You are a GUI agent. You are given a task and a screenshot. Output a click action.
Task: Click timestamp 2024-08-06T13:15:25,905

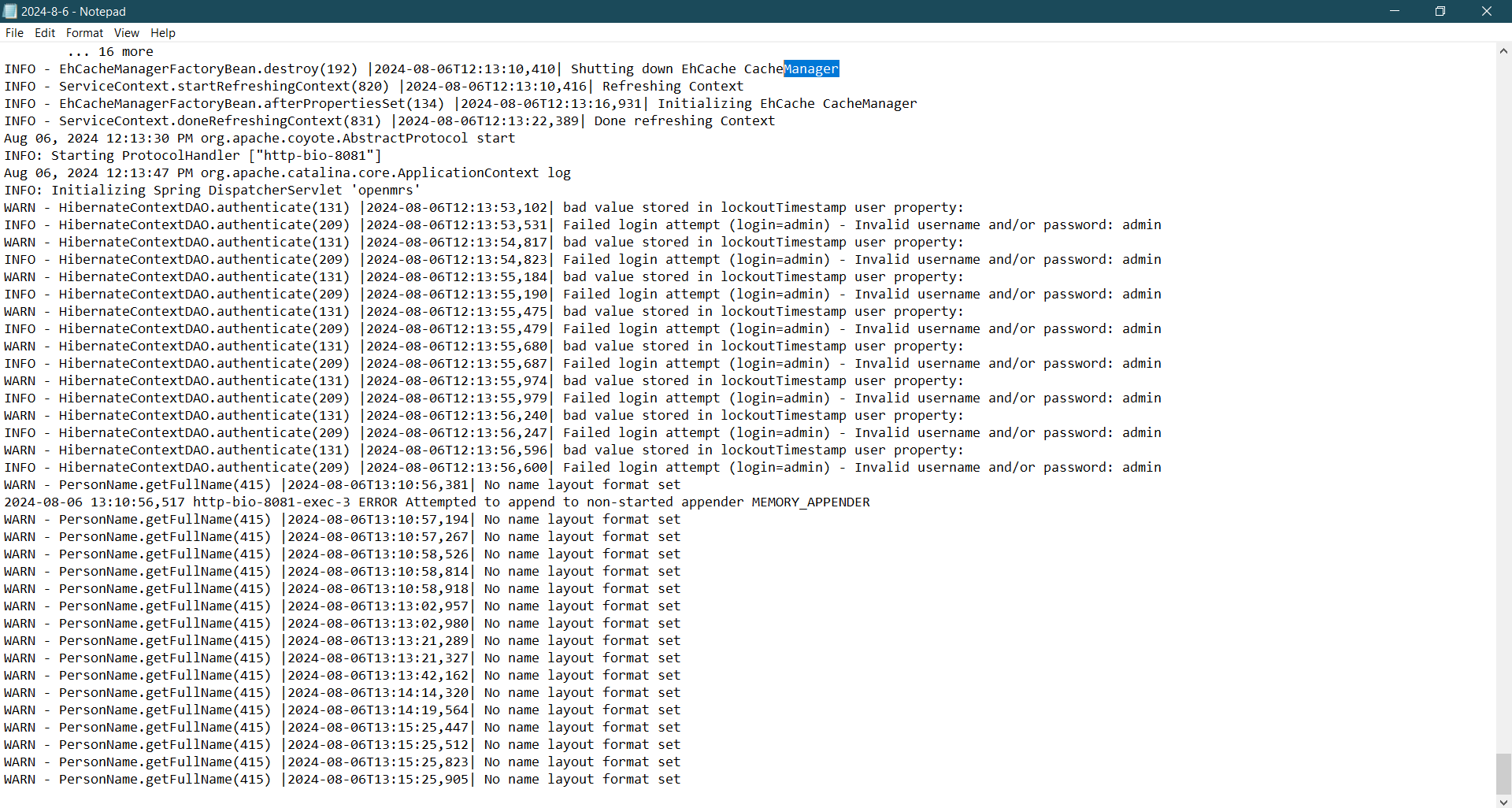[x=378, y=780]
